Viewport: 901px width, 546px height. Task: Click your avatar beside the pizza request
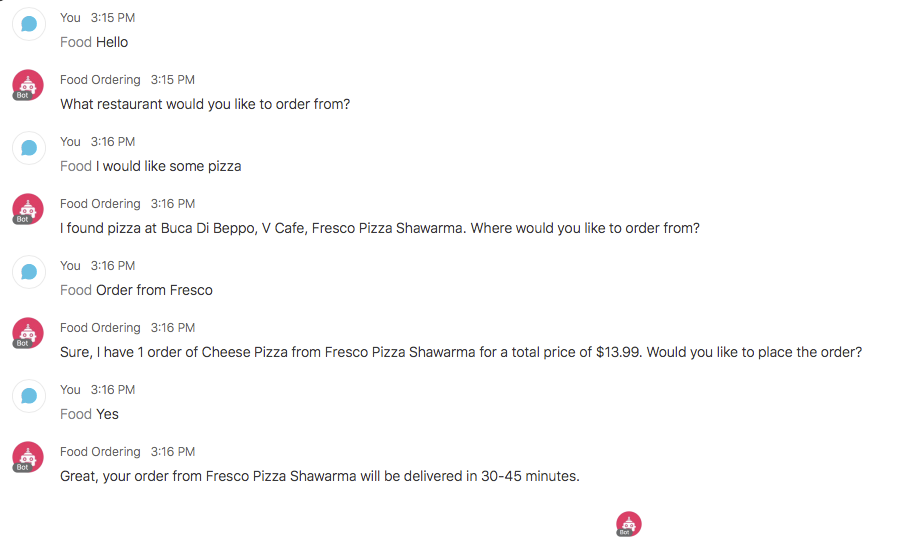pyautogui.click(x=29, y=148)
